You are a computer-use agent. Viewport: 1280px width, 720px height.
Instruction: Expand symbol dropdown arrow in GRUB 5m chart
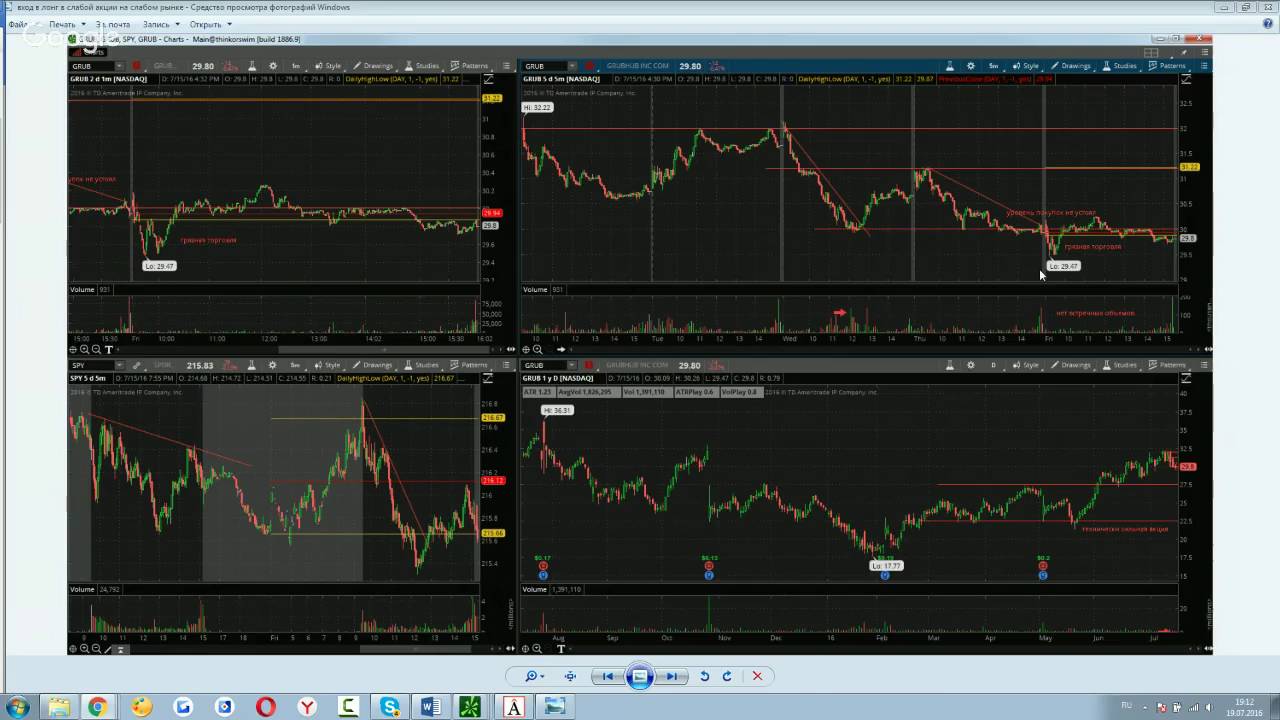tap(571, 66)
